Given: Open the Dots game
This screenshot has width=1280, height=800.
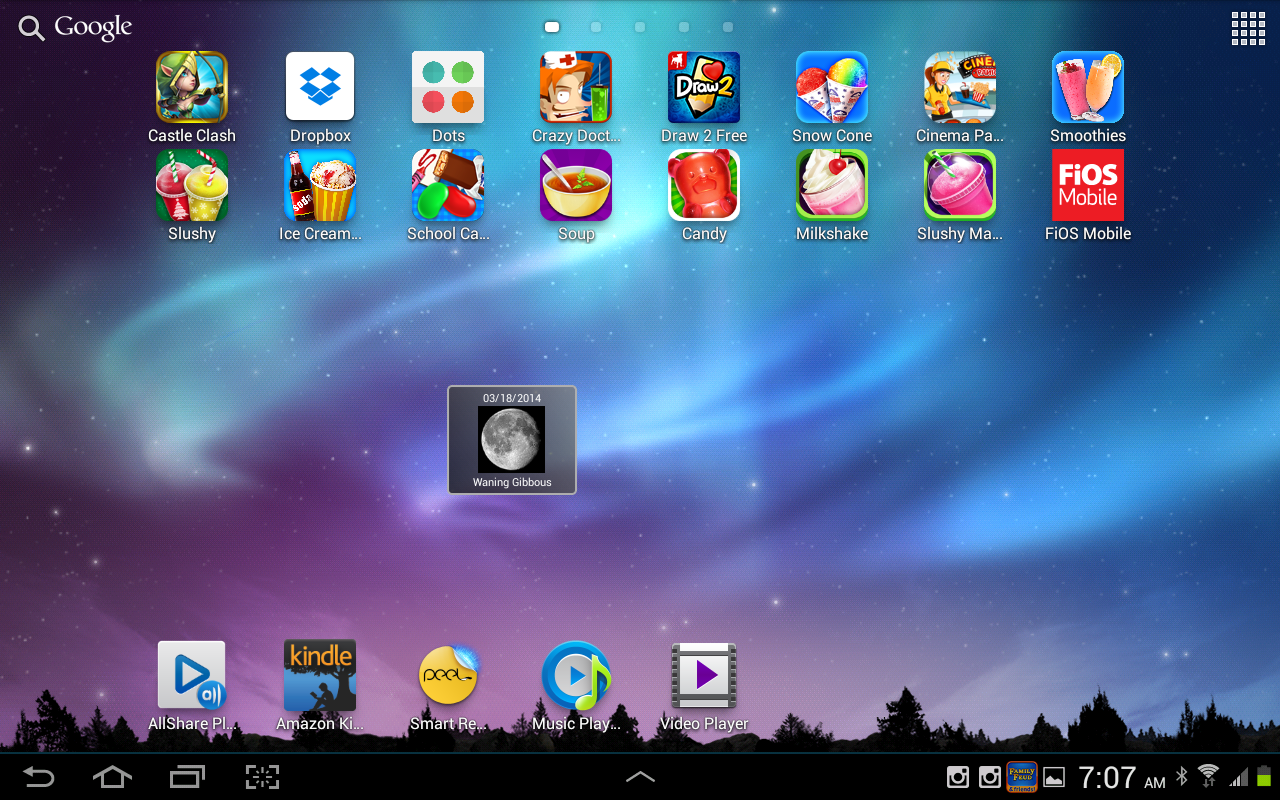Looking at the screenshot, I should click(x=448, y=88).
